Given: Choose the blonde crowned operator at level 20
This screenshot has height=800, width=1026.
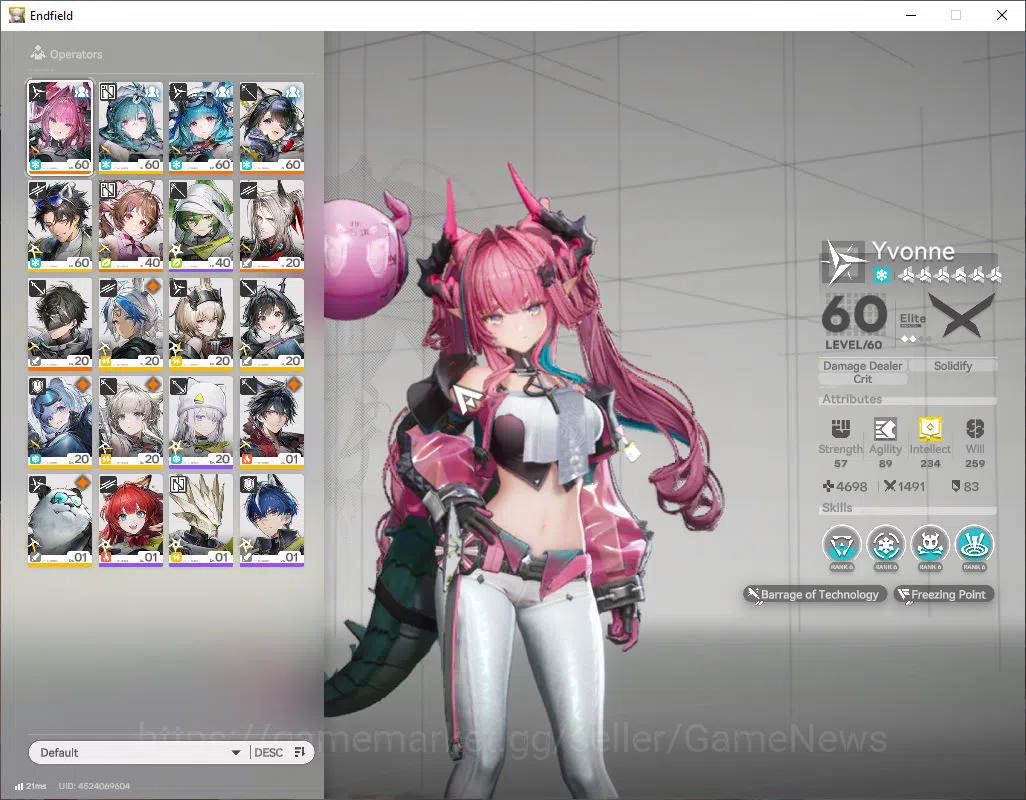Looking at the screenshot, I should pos(201,324).
